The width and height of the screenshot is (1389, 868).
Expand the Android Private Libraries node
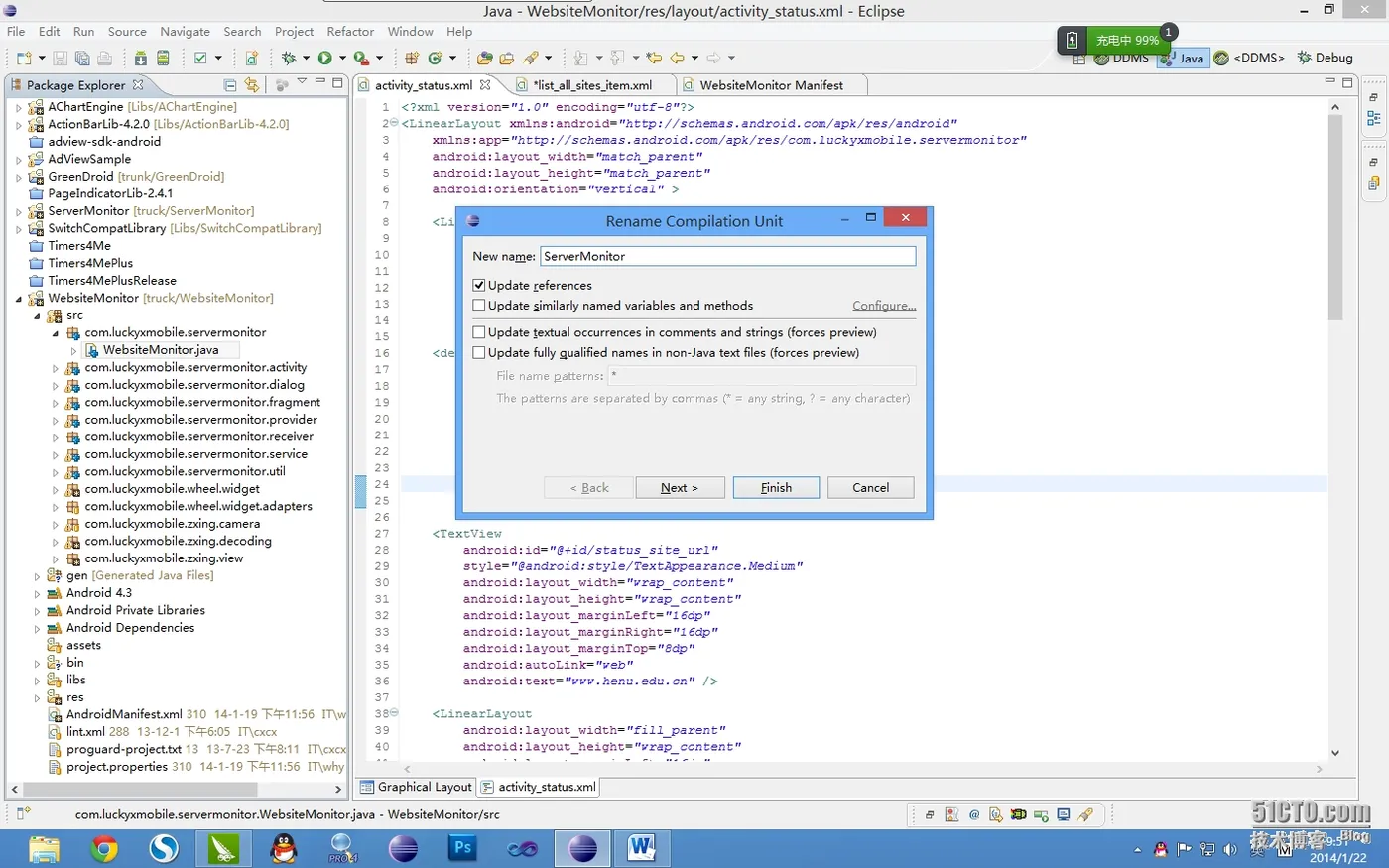[38, 611]
